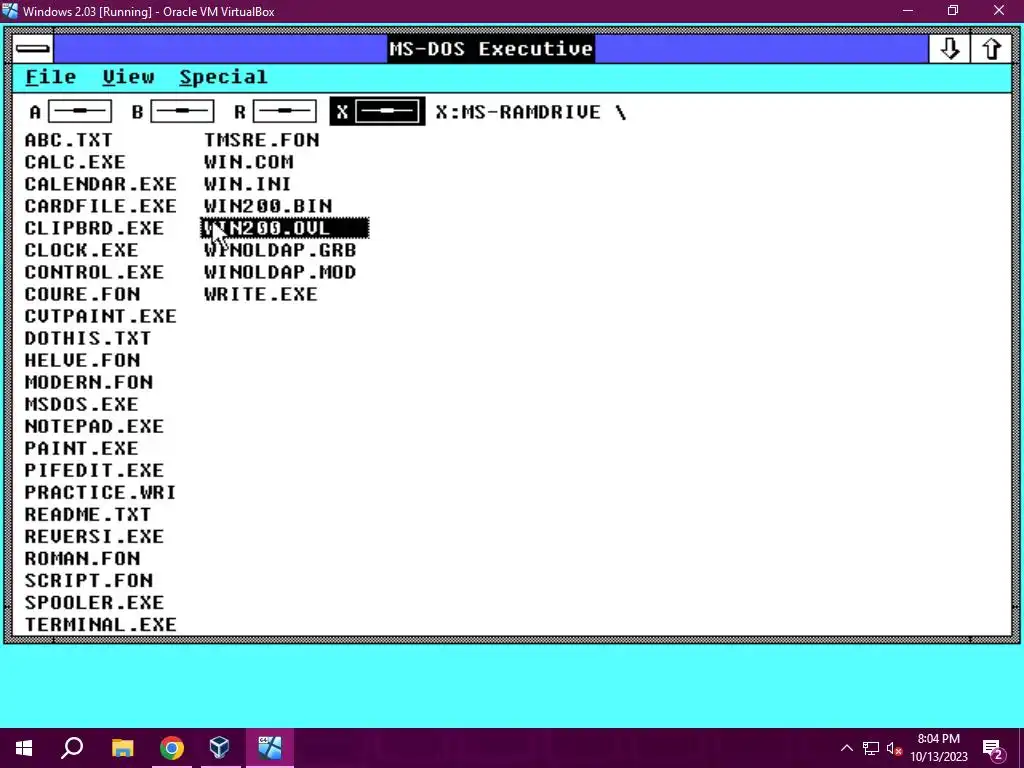1024x768 pixels.
Task: Select PRACTICE.WRI file
Action: [101, 492]
